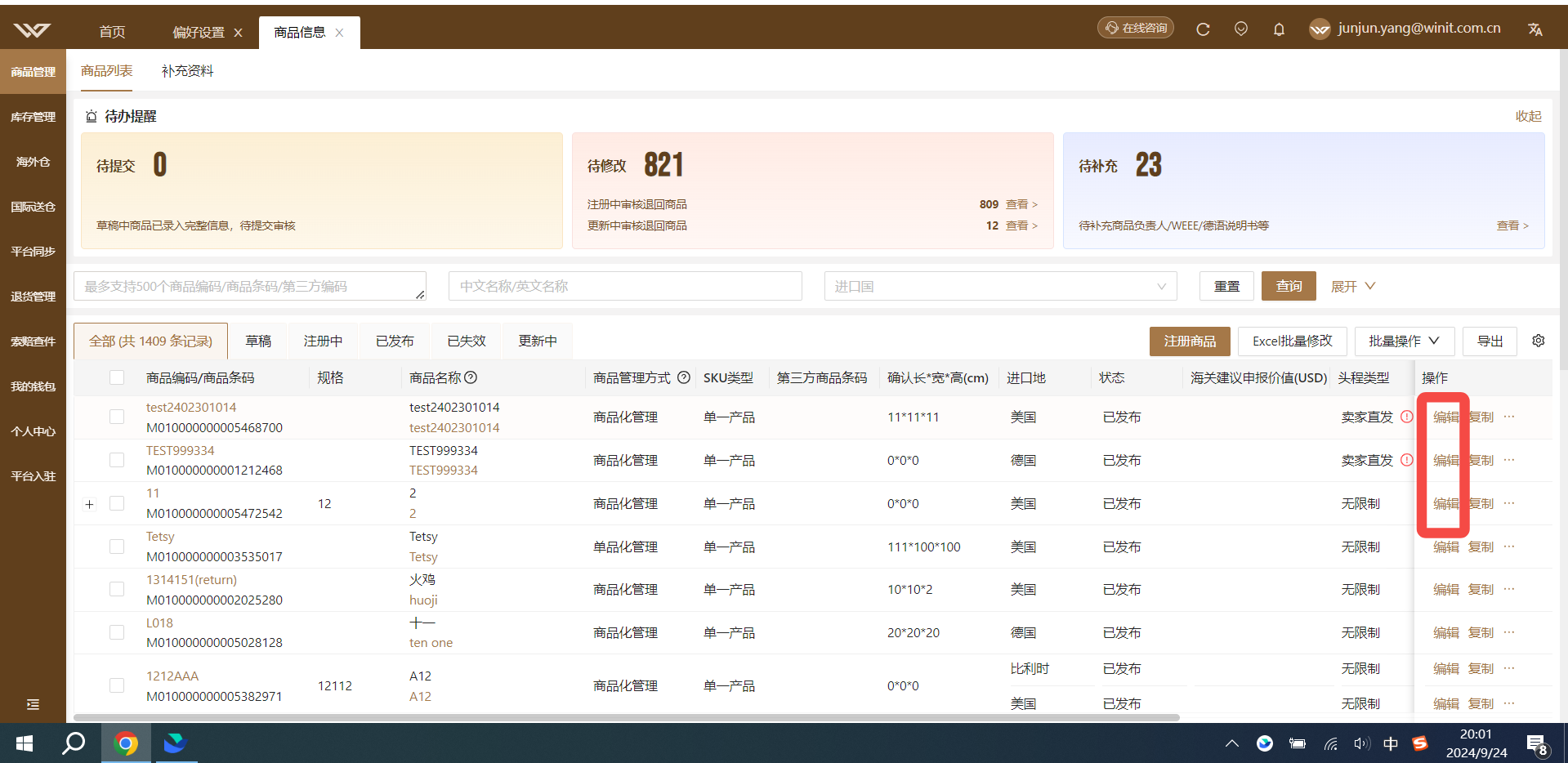
Task: Show hidden system tray icons
Action: (1232, 743)
